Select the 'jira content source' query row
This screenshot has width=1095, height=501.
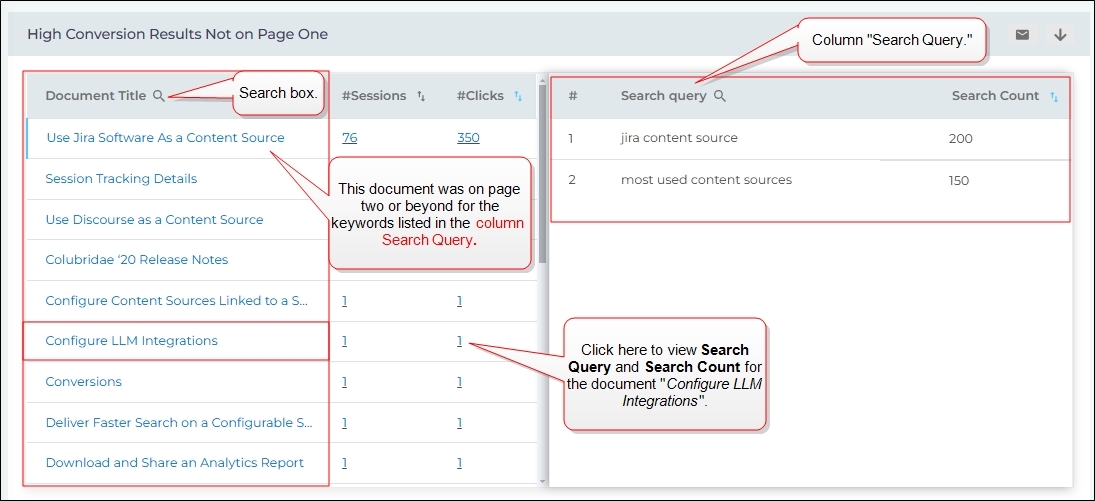(x=679, y=138)
